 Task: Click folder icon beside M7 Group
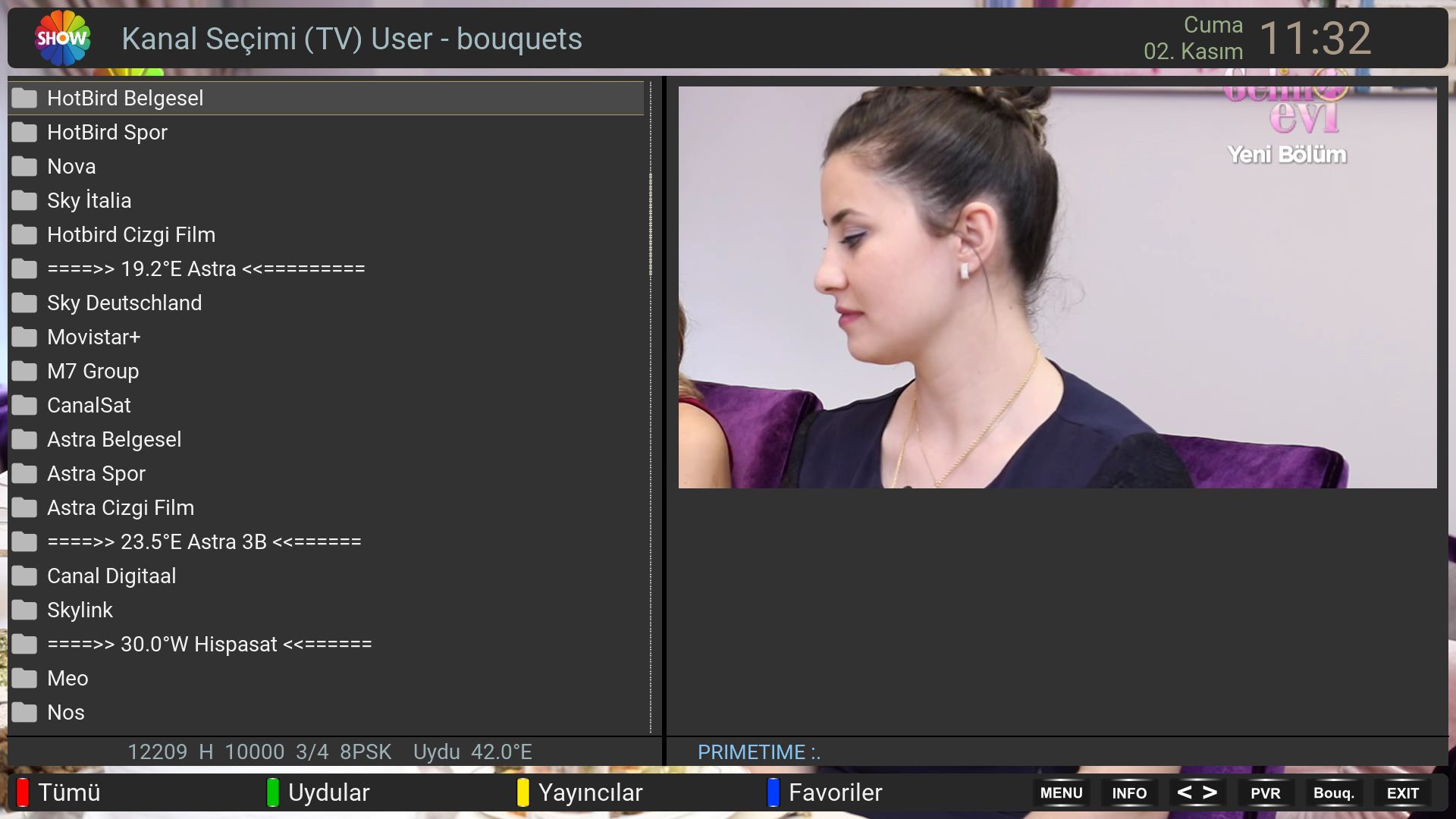click(24, 371)
